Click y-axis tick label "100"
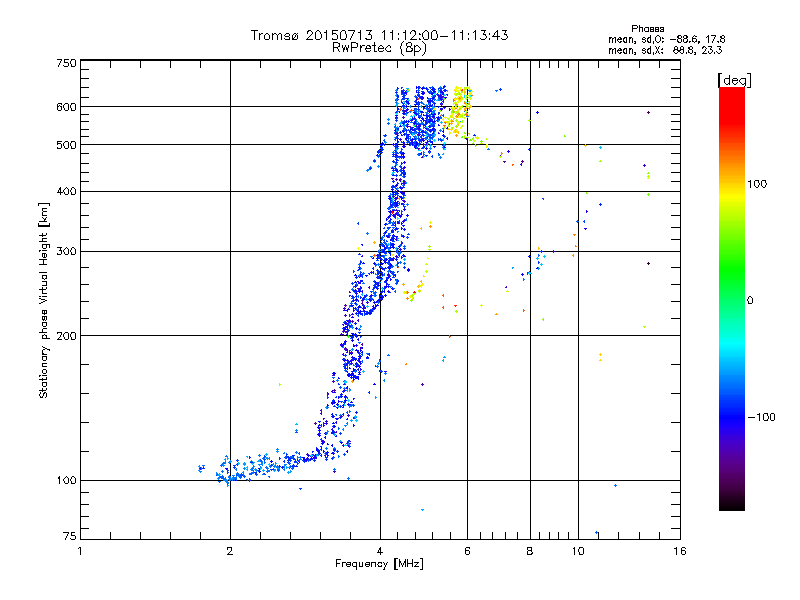 pyautogui.click(x=66, y=480)
